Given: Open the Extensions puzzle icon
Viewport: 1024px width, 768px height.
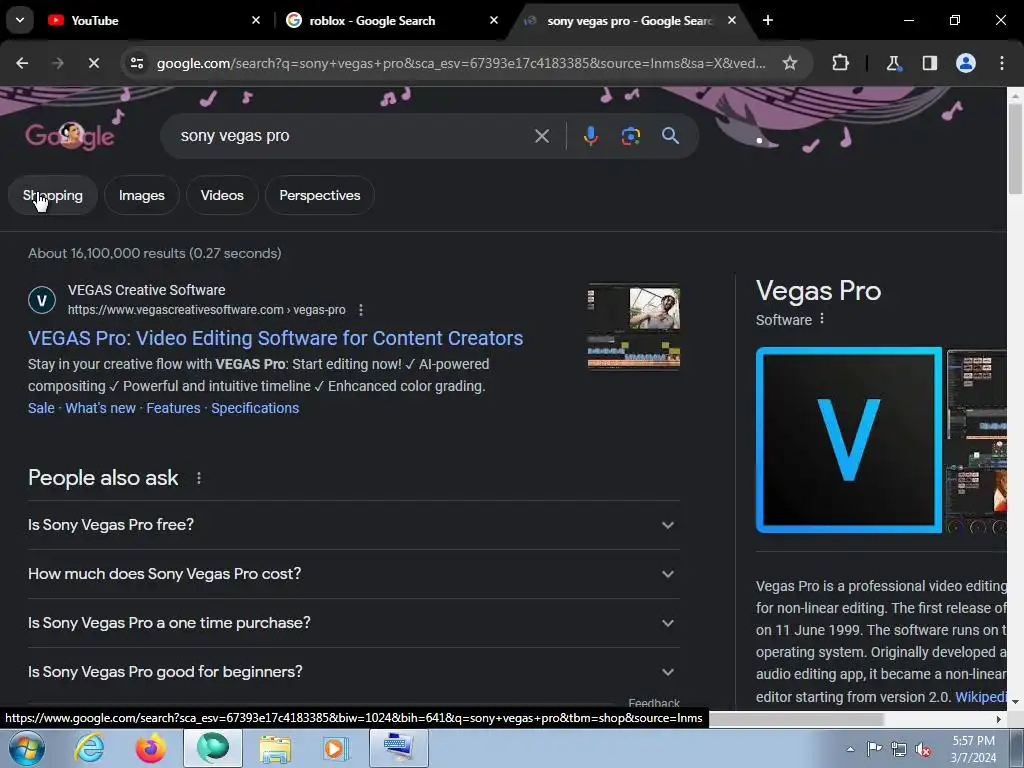Looking at the screenshot, I should (840, 63).
